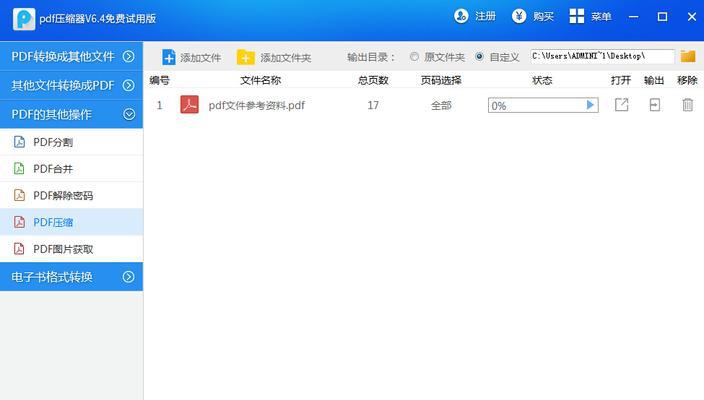Viewport: 704px width, 400px height.
Task: Click 全部 in the 页码选择 column
Action: tap(441, 105)
